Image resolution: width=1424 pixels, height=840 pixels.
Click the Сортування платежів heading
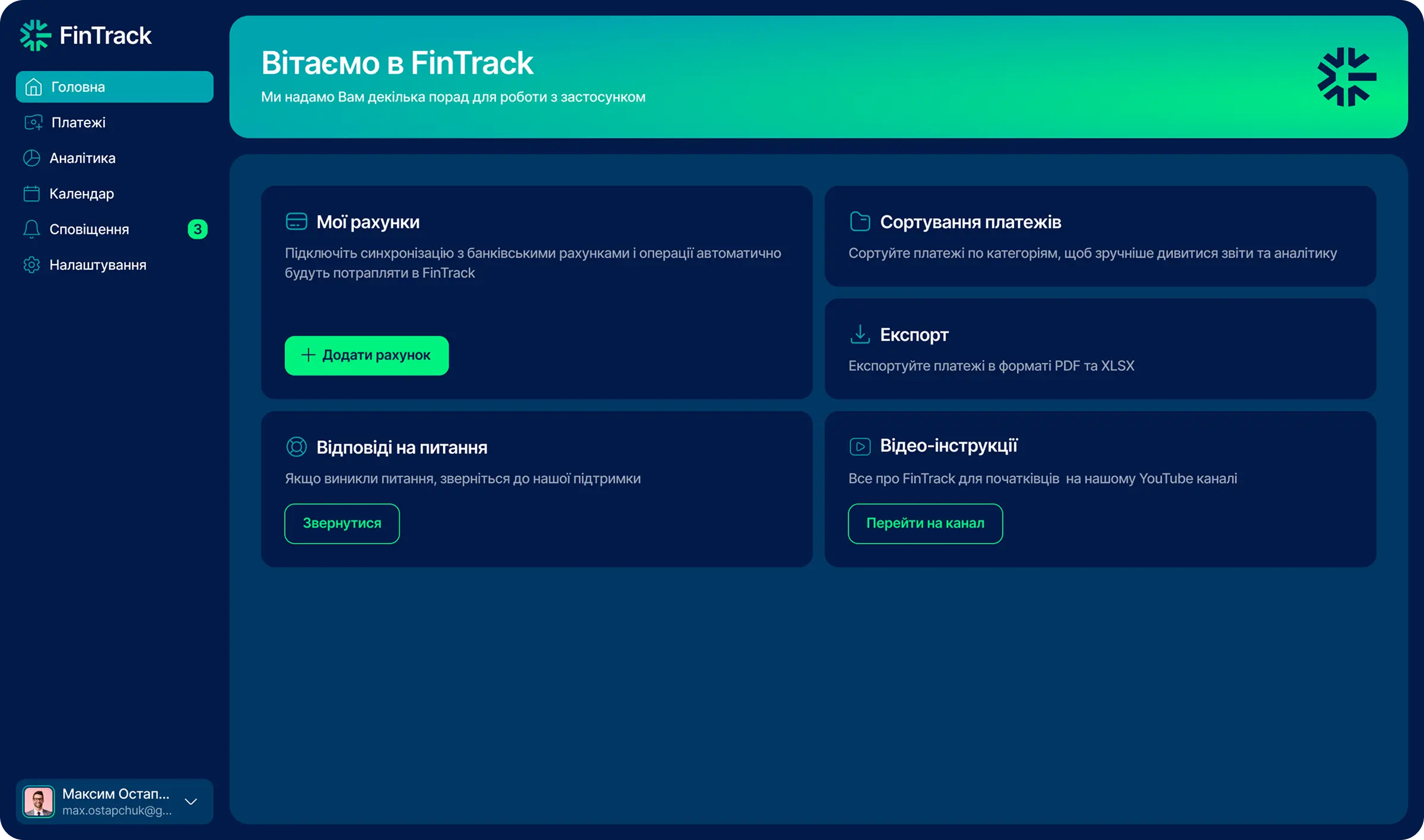tap(971, 222)
